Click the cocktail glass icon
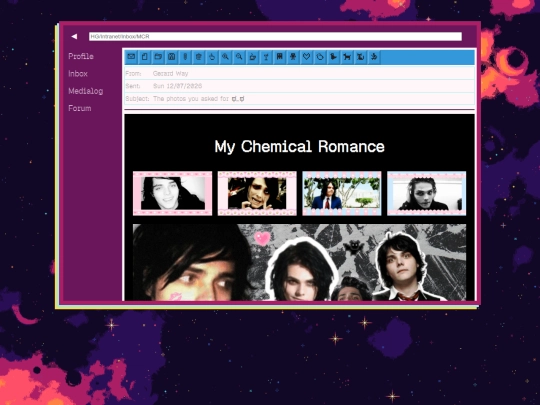Screen dimensions: 540x405 click(x=266, y=57)
